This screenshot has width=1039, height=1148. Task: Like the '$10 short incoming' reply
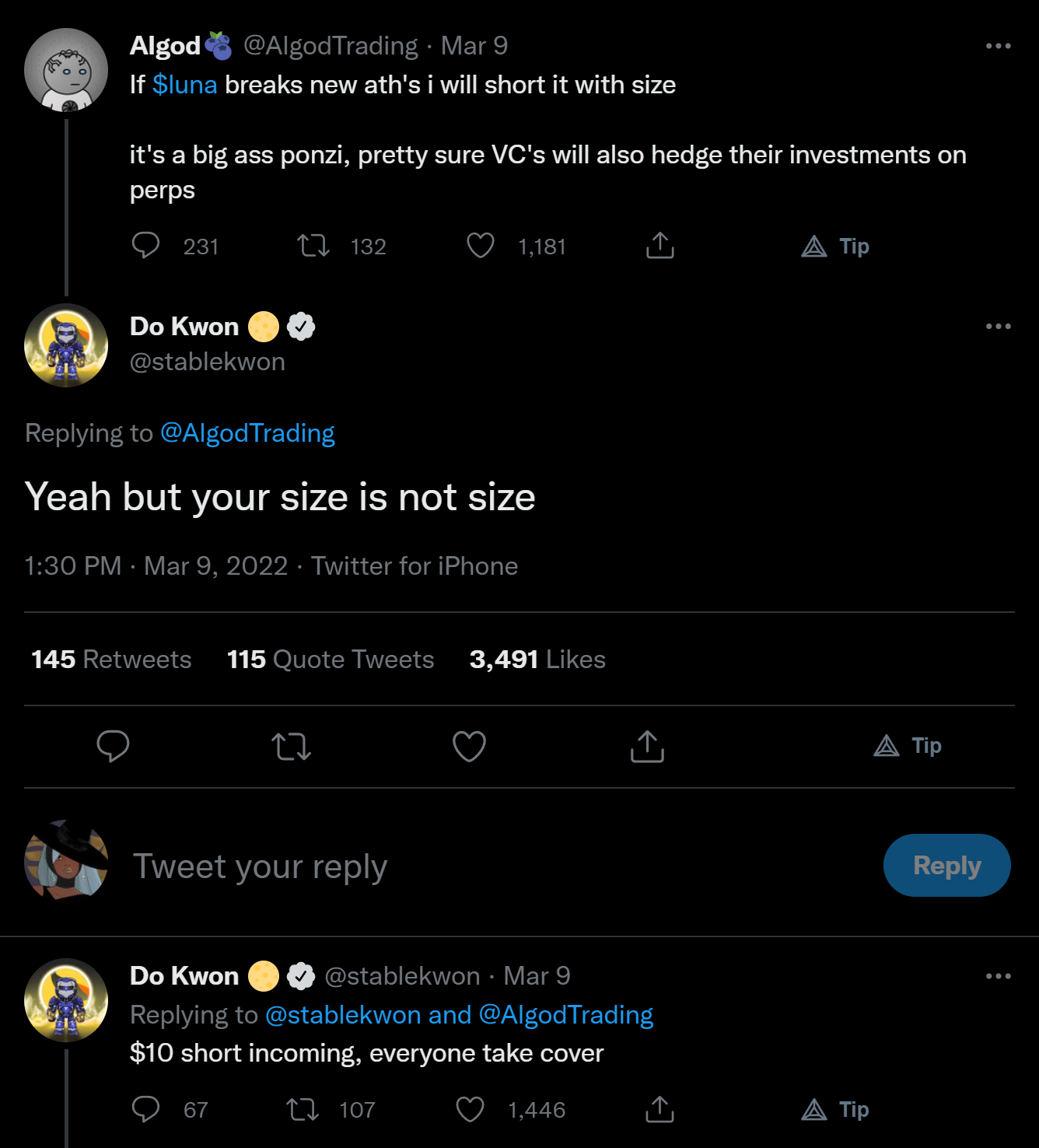[470, 1110]
